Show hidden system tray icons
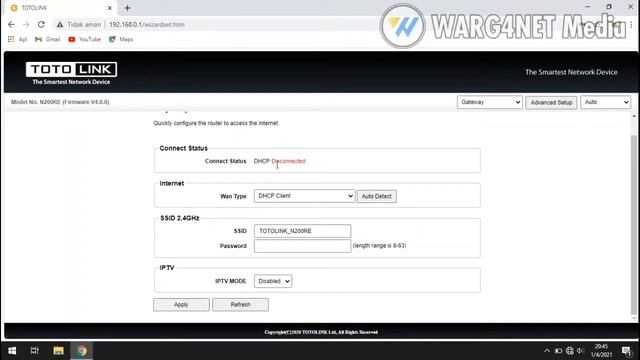 [x=547, y=351]
